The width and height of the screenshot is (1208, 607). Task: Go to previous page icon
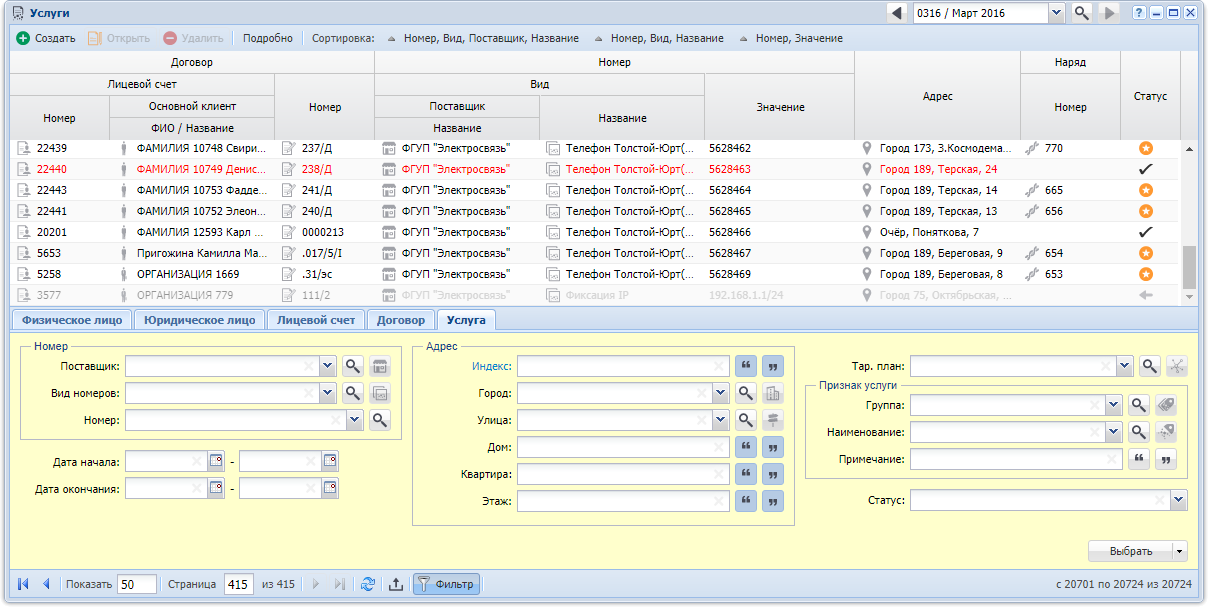[x=46, y=584]
